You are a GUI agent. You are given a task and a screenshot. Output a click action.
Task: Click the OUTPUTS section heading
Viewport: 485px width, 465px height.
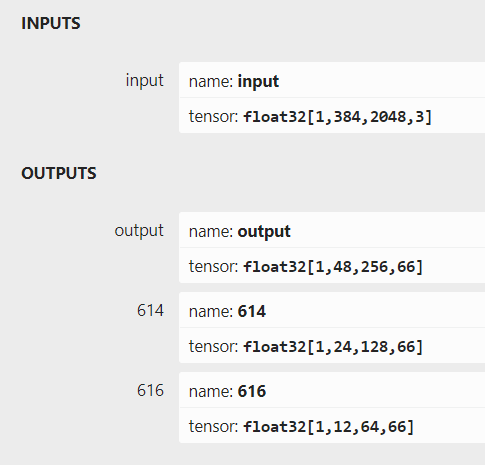[x=59, y=173]
